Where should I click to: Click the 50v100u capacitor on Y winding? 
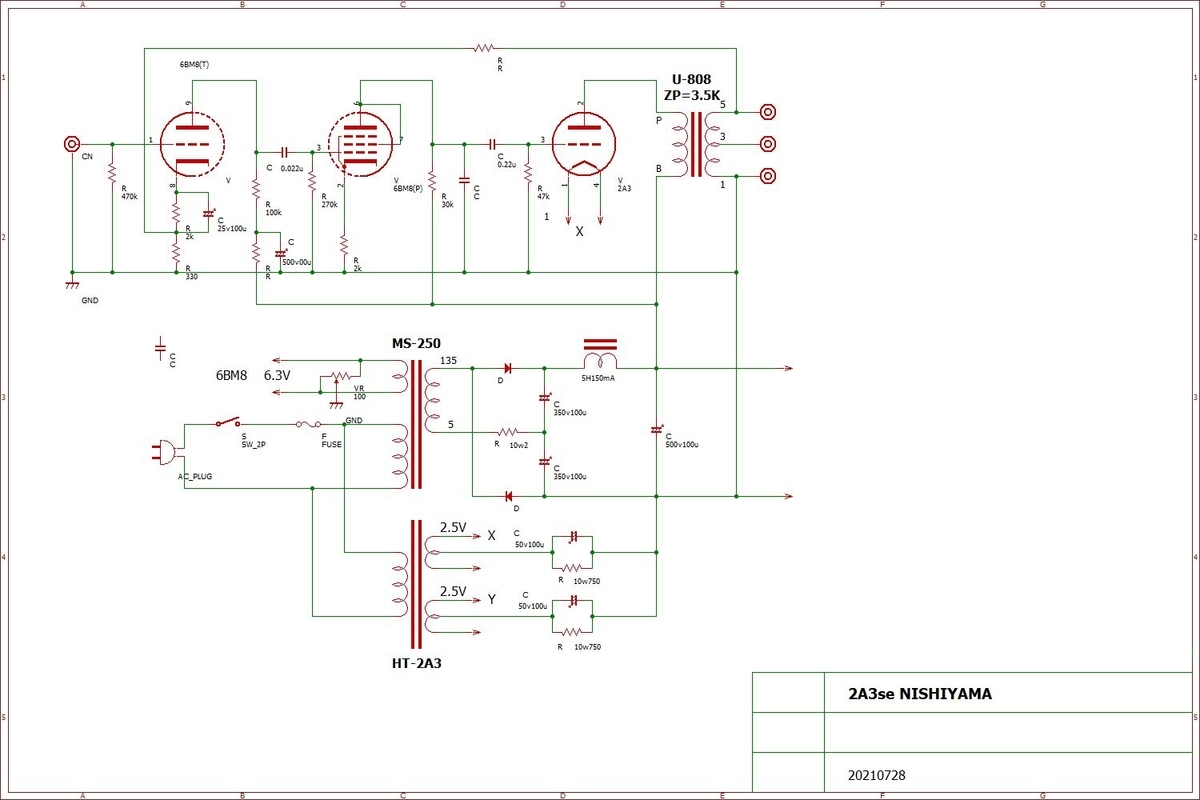[x=572, y=601]
